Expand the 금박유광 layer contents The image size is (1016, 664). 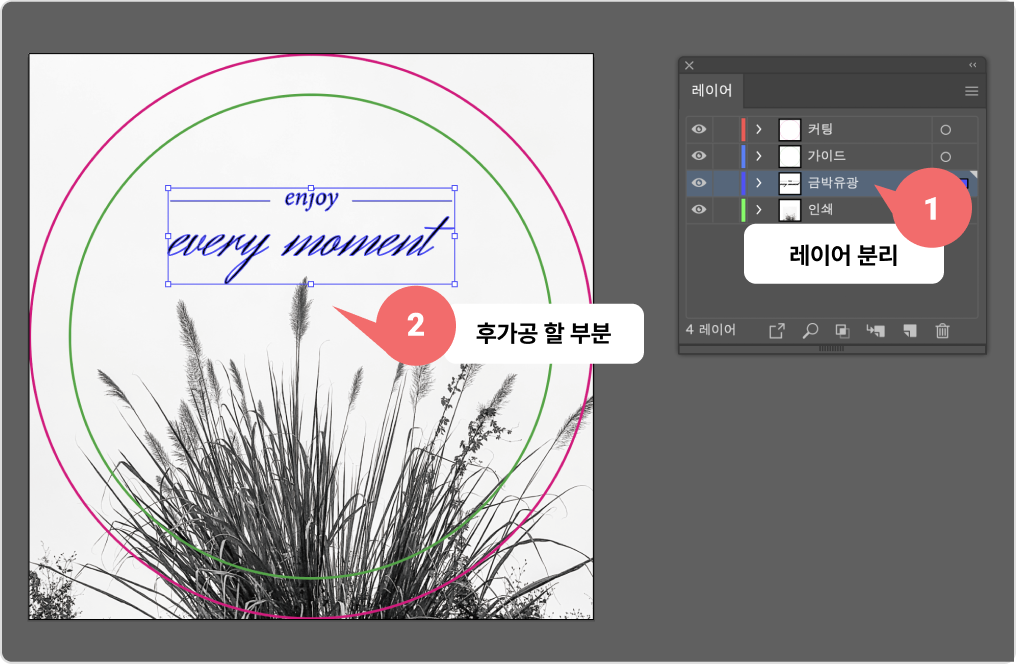758,182
